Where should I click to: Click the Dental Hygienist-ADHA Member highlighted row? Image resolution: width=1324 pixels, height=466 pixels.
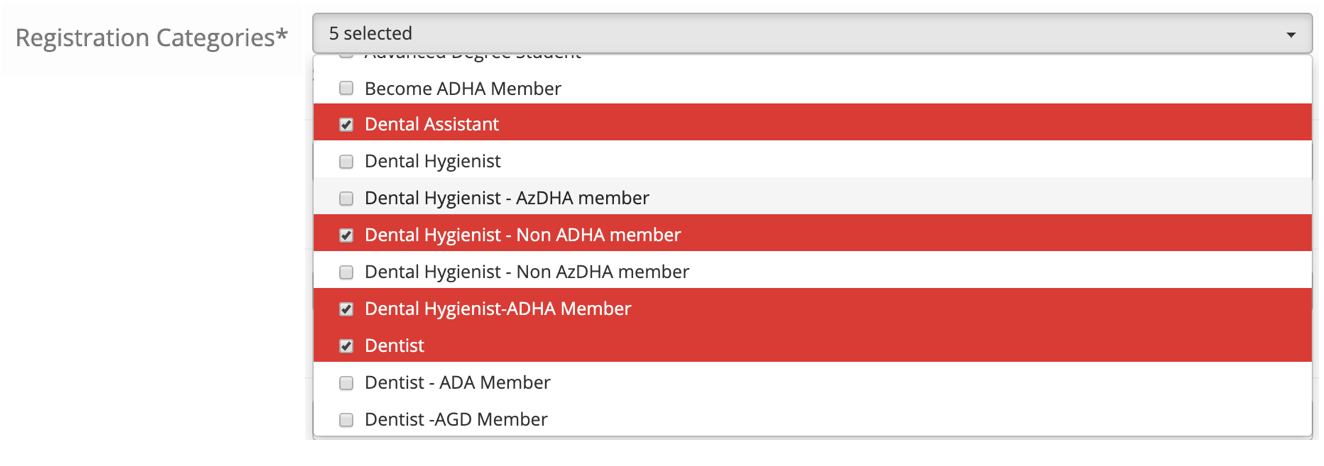point(813,308)
